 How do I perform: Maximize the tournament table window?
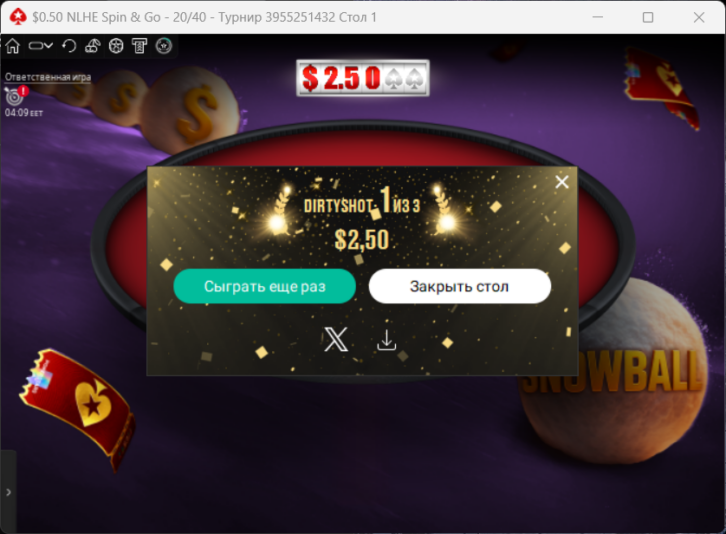point(648,18)
